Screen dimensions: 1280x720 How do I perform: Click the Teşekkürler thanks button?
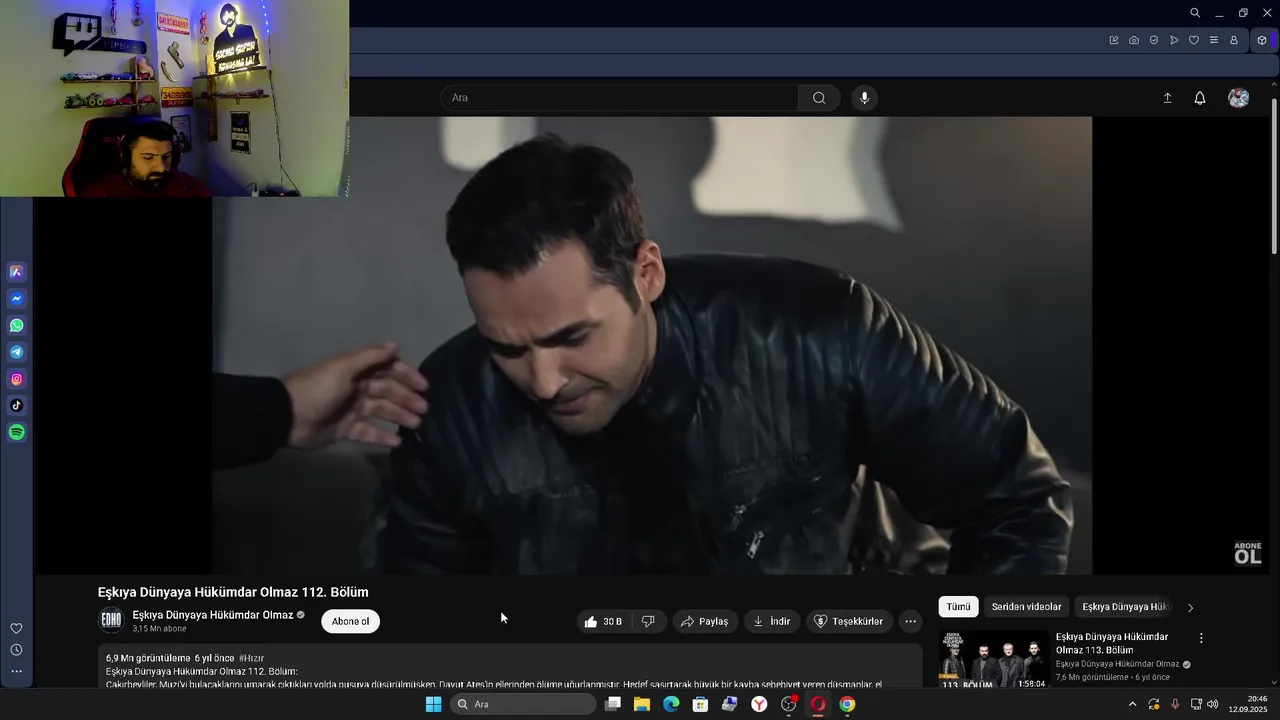click(849, 621)
